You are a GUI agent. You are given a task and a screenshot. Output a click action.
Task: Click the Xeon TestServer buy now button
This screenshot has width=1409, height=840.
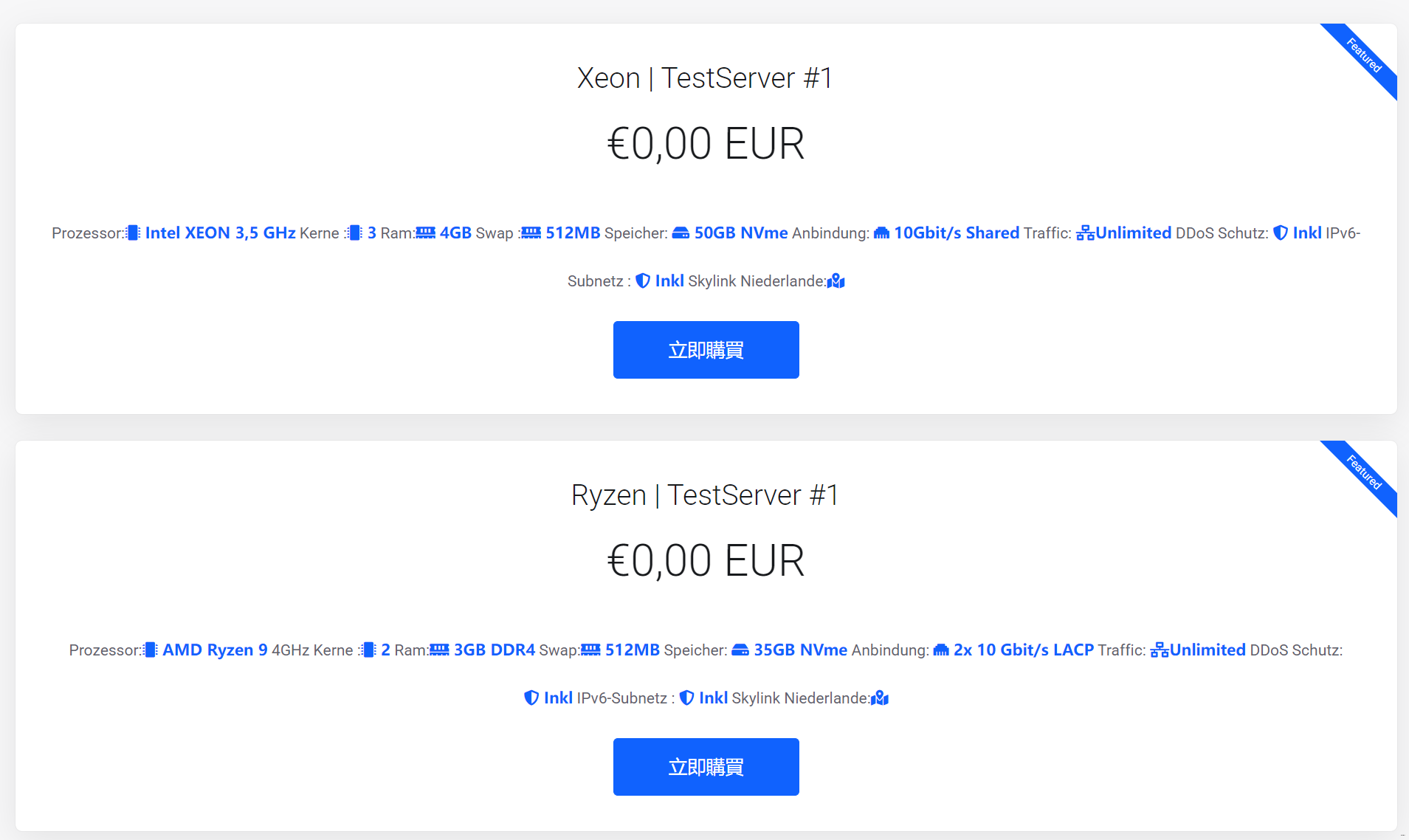pyautogui.click(x=706, y=350)
